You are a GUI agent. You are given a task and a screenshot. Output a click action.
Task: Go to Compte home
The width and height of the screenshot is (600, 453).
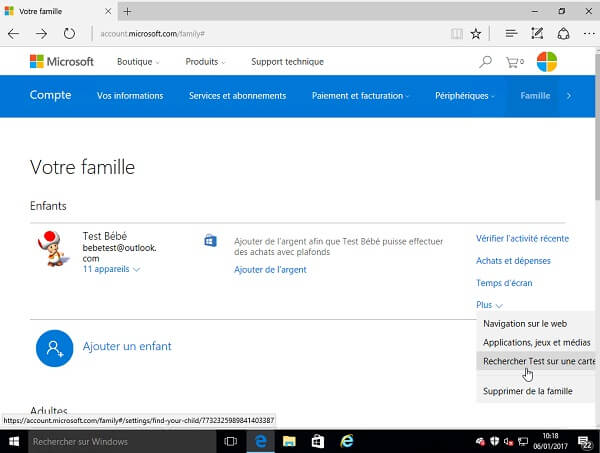(50, 95)
